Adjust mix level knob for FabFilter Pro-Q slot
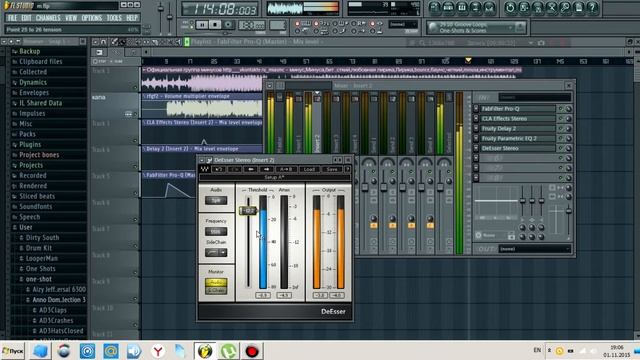640x360 pixels. coord(568,109)
